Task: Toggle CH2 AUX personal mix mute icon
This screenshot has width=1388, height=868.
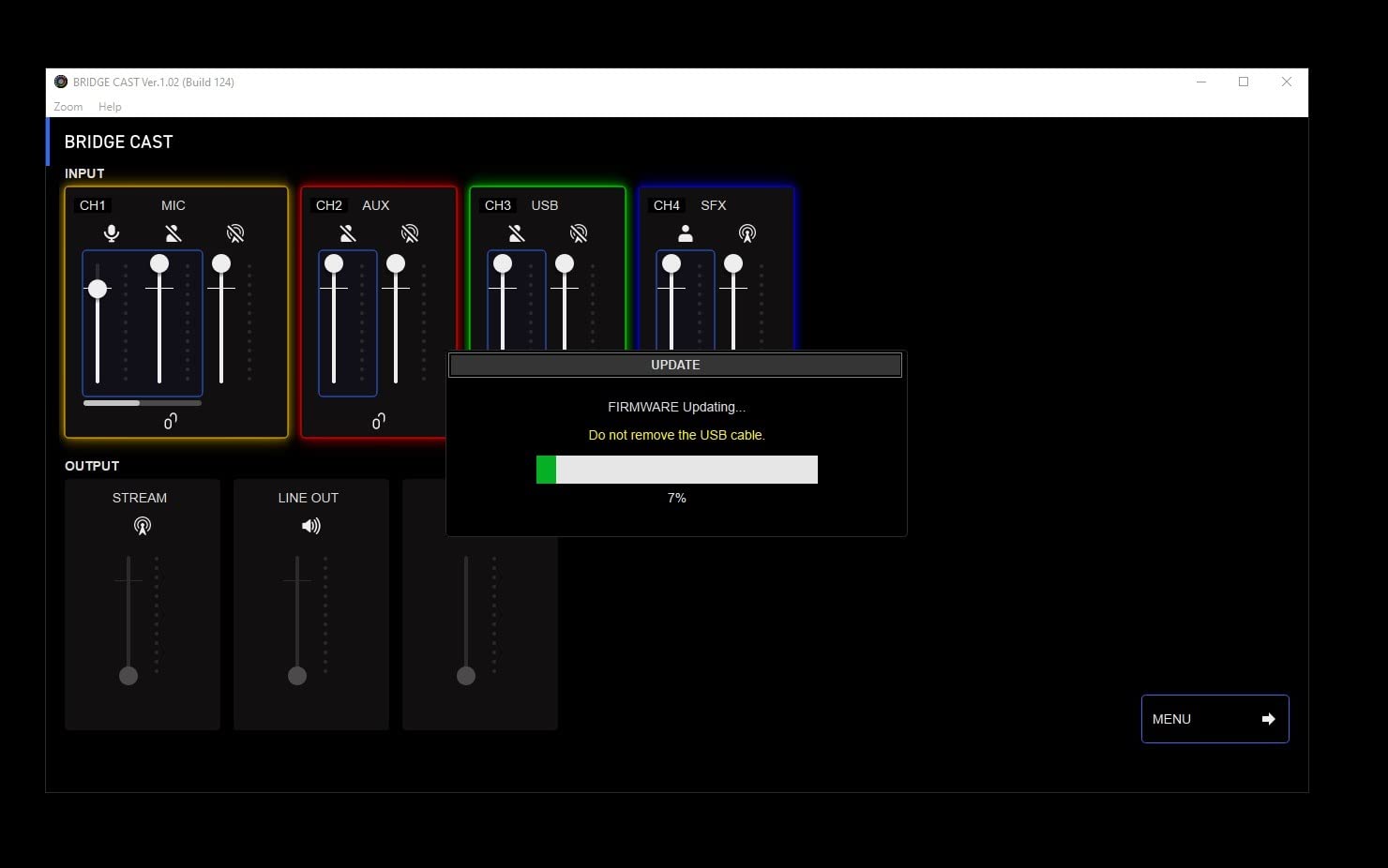Action: click(348, 233)
